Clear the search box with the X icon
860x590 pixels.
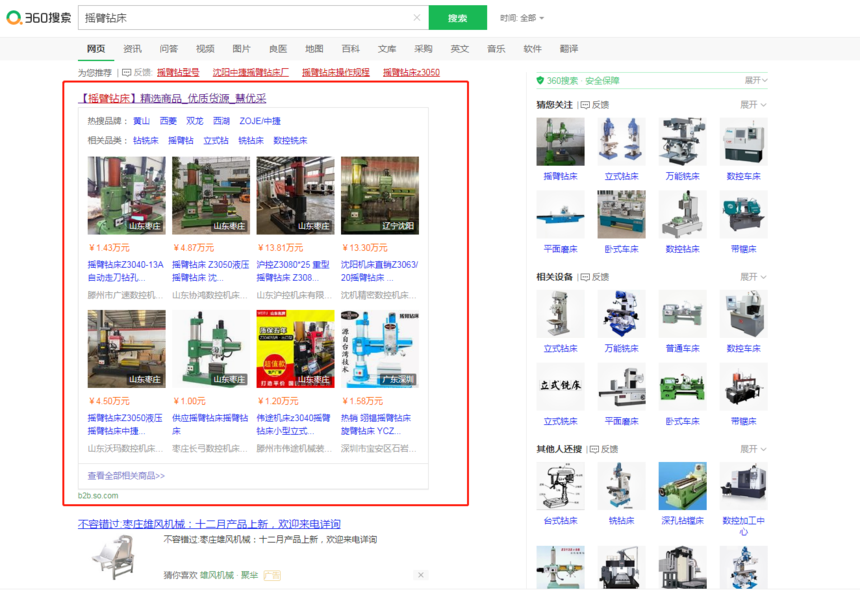417,18
